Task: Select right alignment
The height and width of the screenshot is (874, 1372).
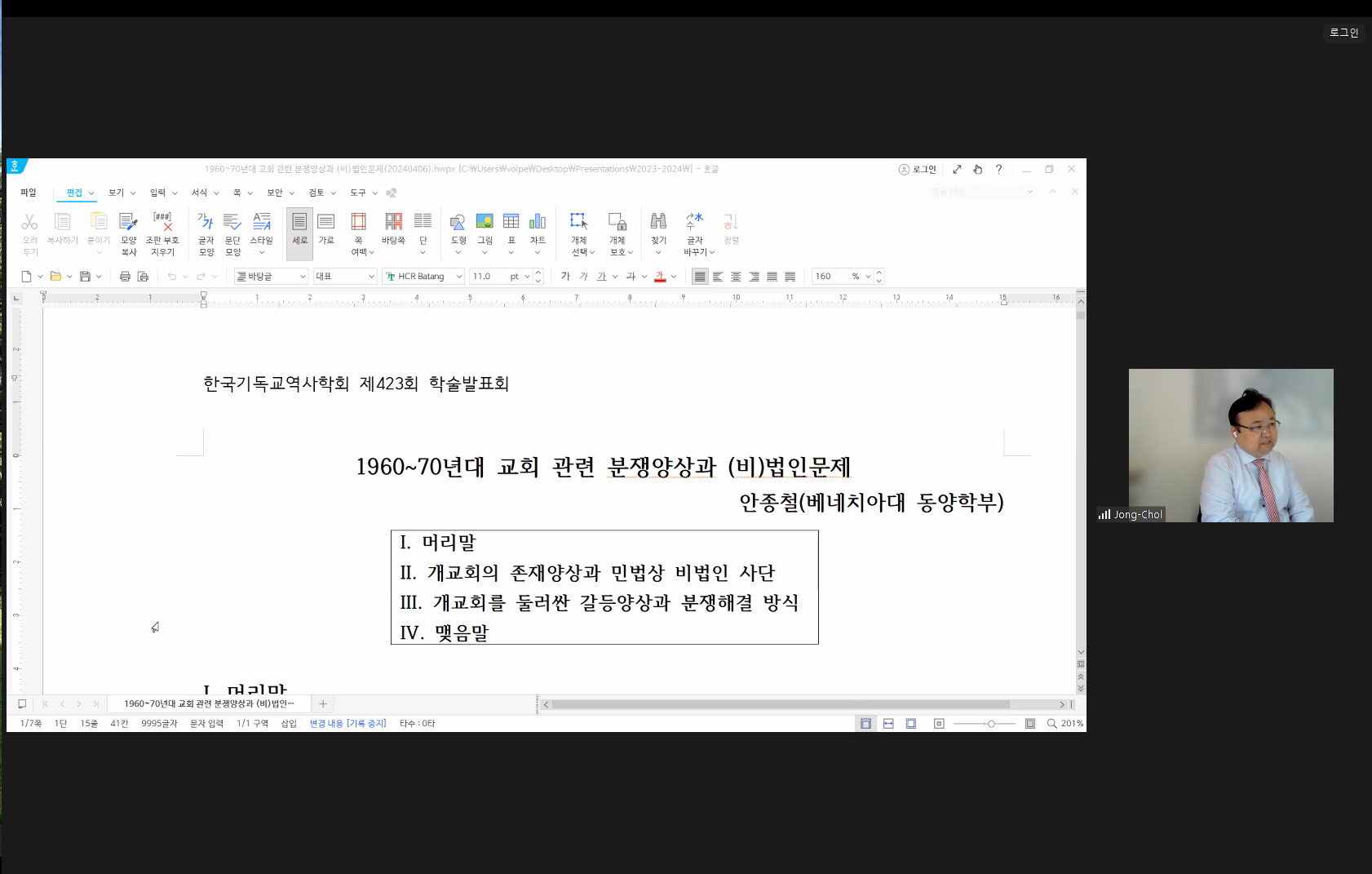Action: 754,277
